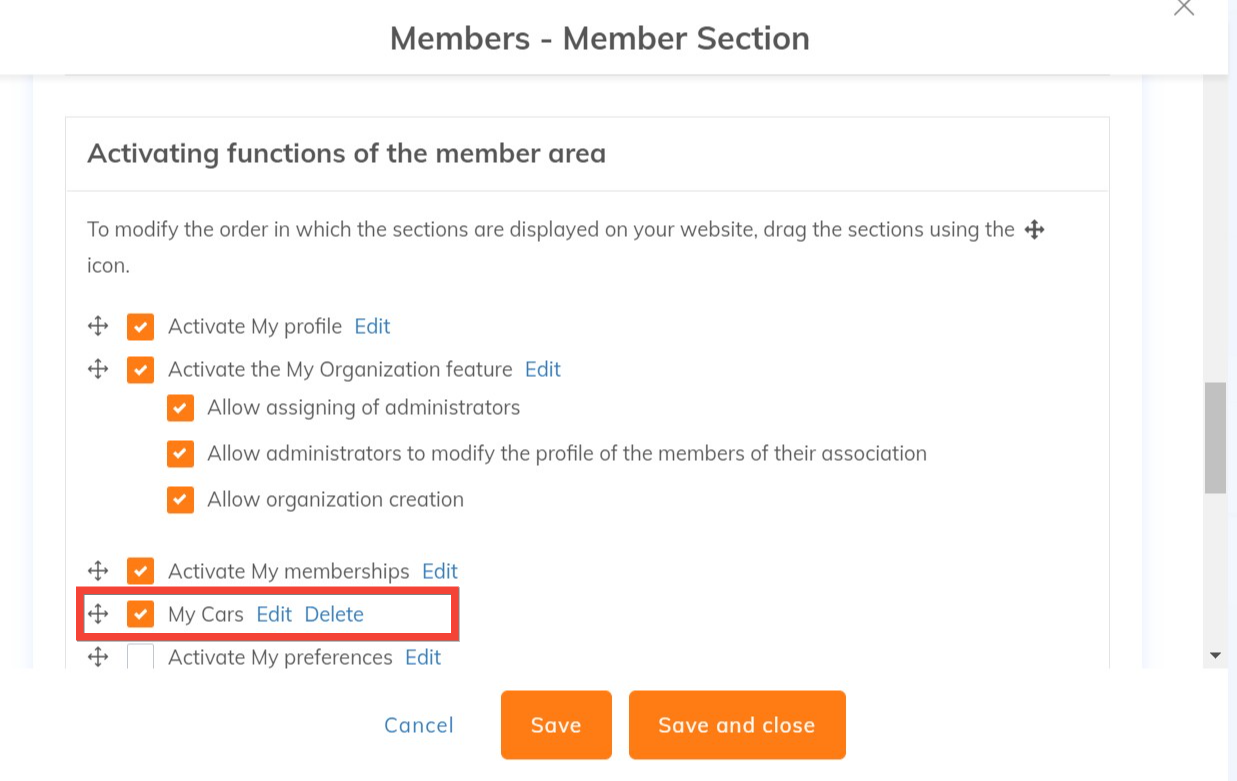Close the Member Section dialog with X
The image size is (1237, 781).
[x=1184, y=8]
